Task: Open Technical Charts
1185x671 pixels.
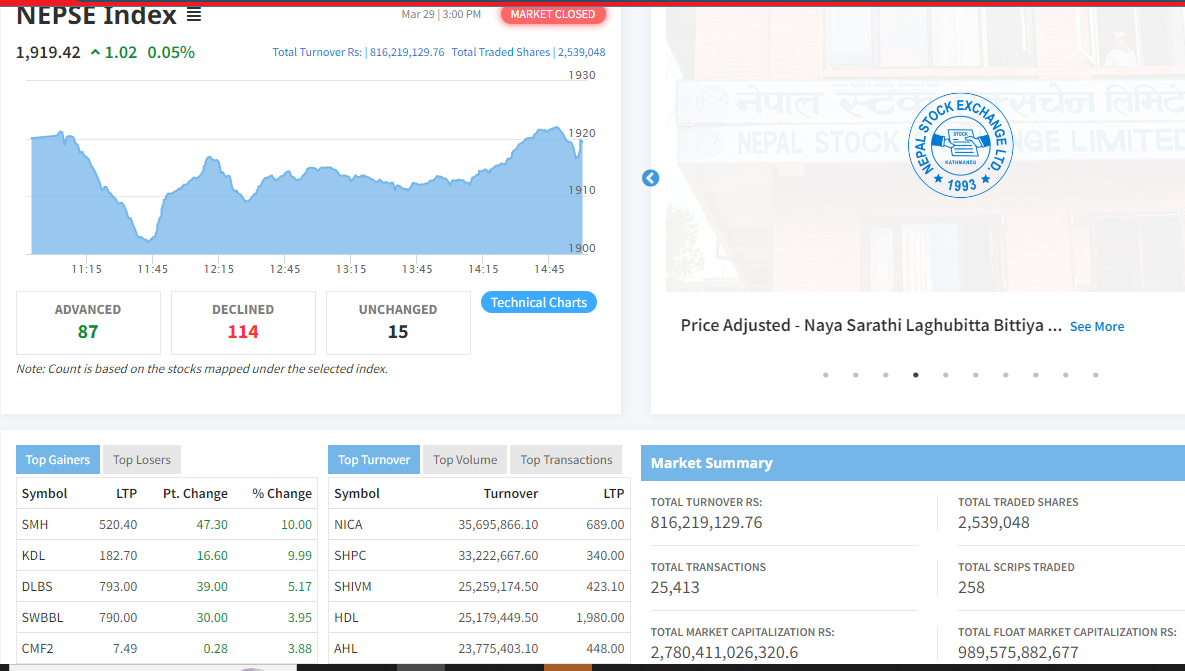Action: click(x=539, y=302)
